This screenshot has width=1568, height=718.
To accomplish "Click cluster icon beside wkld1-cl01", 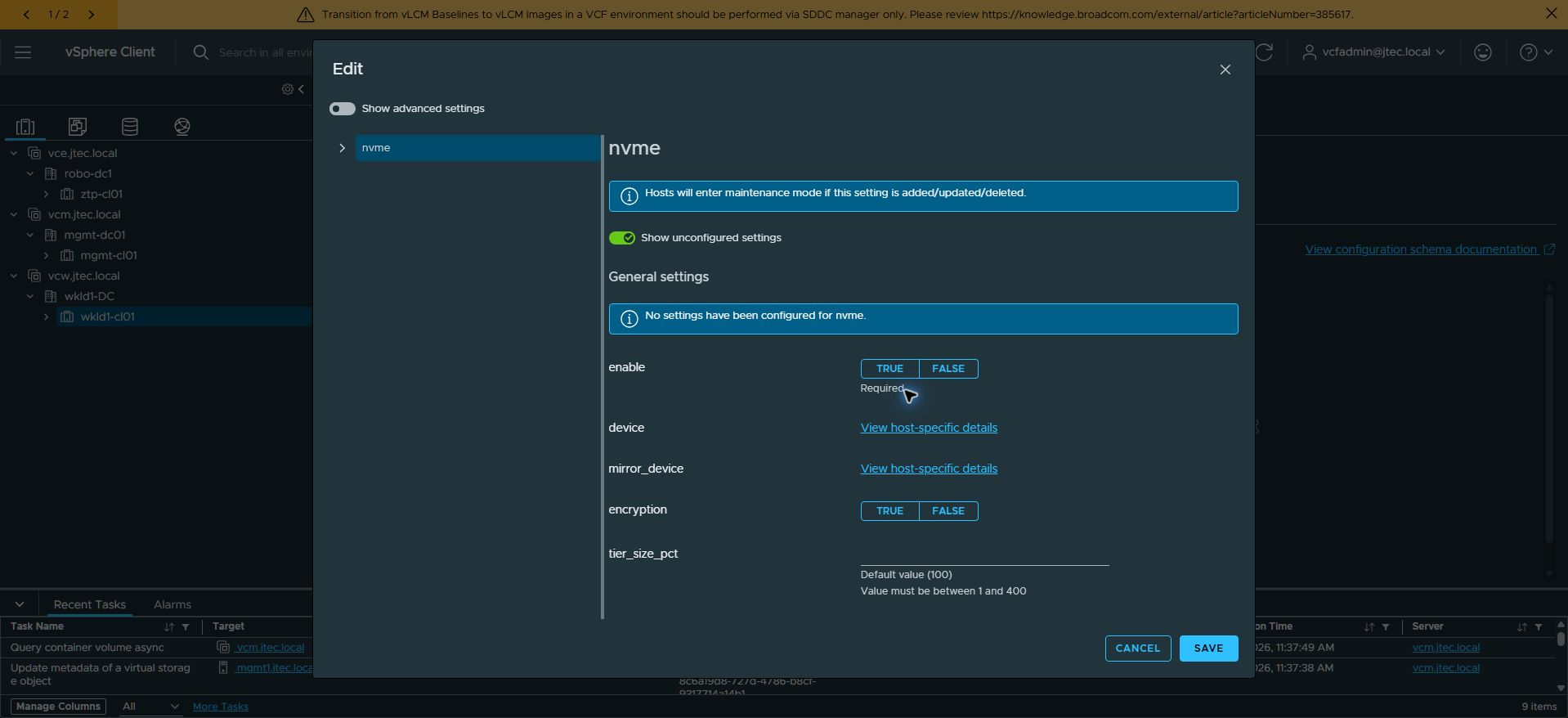I will coord(67,316).
